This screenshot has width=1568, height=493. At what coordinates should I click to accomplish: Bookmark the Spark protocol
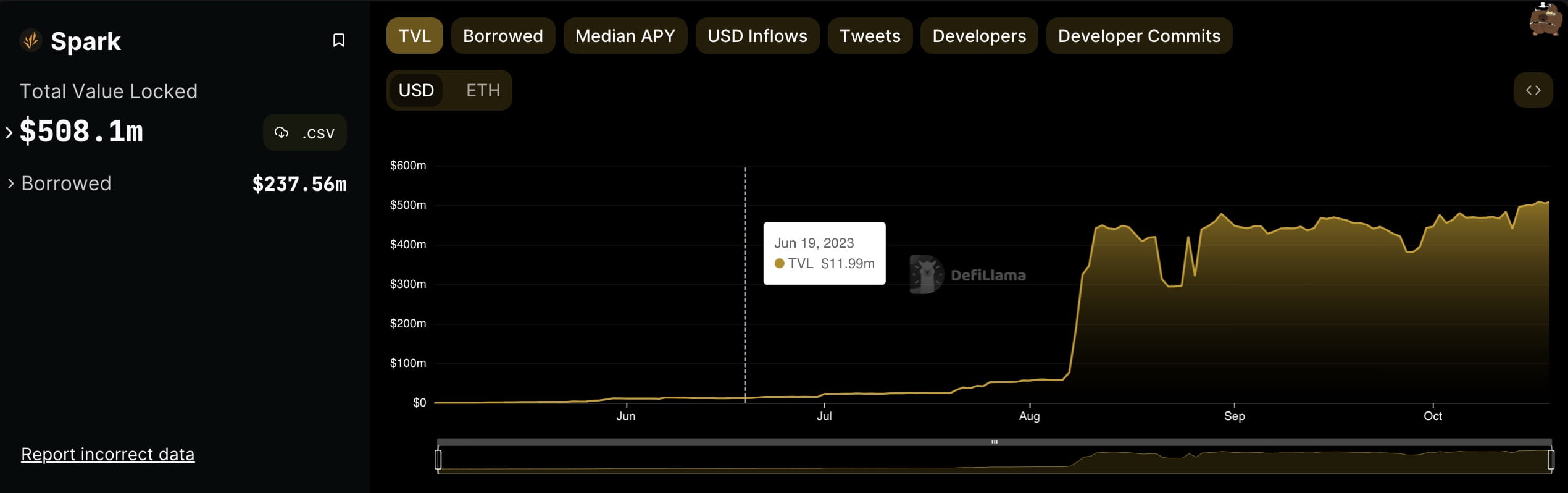coord(340,41)
